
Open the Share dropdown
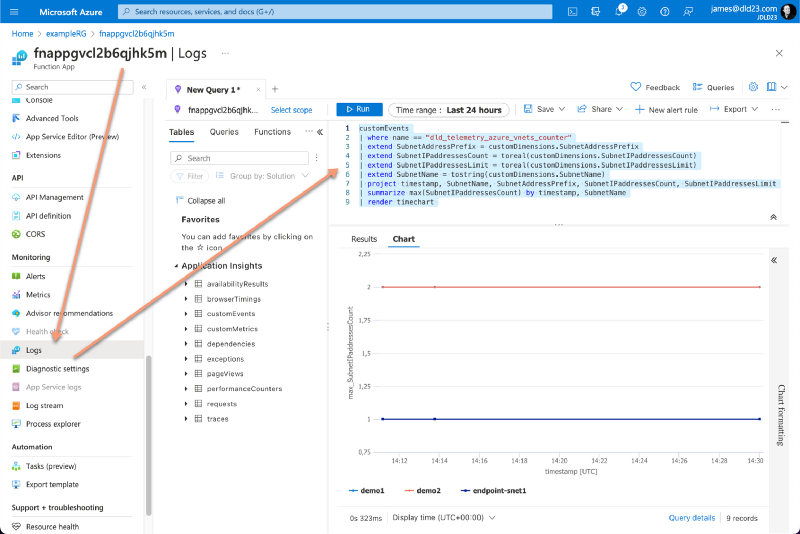600,109
